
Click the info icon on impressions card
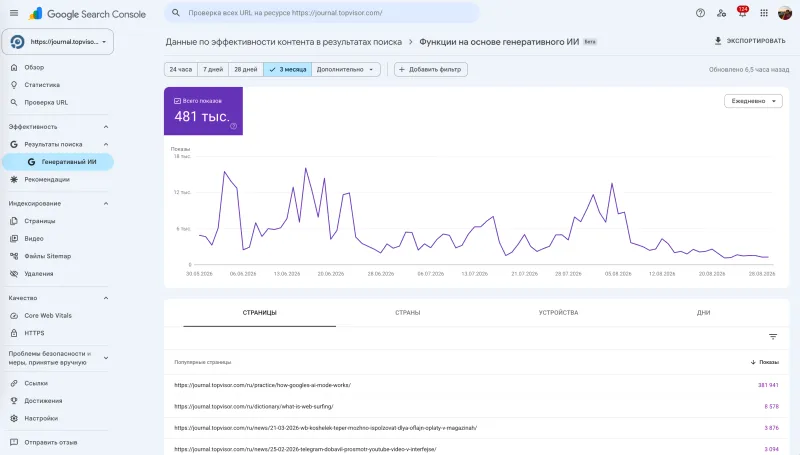pyautogui.click(x=234, y=126)
